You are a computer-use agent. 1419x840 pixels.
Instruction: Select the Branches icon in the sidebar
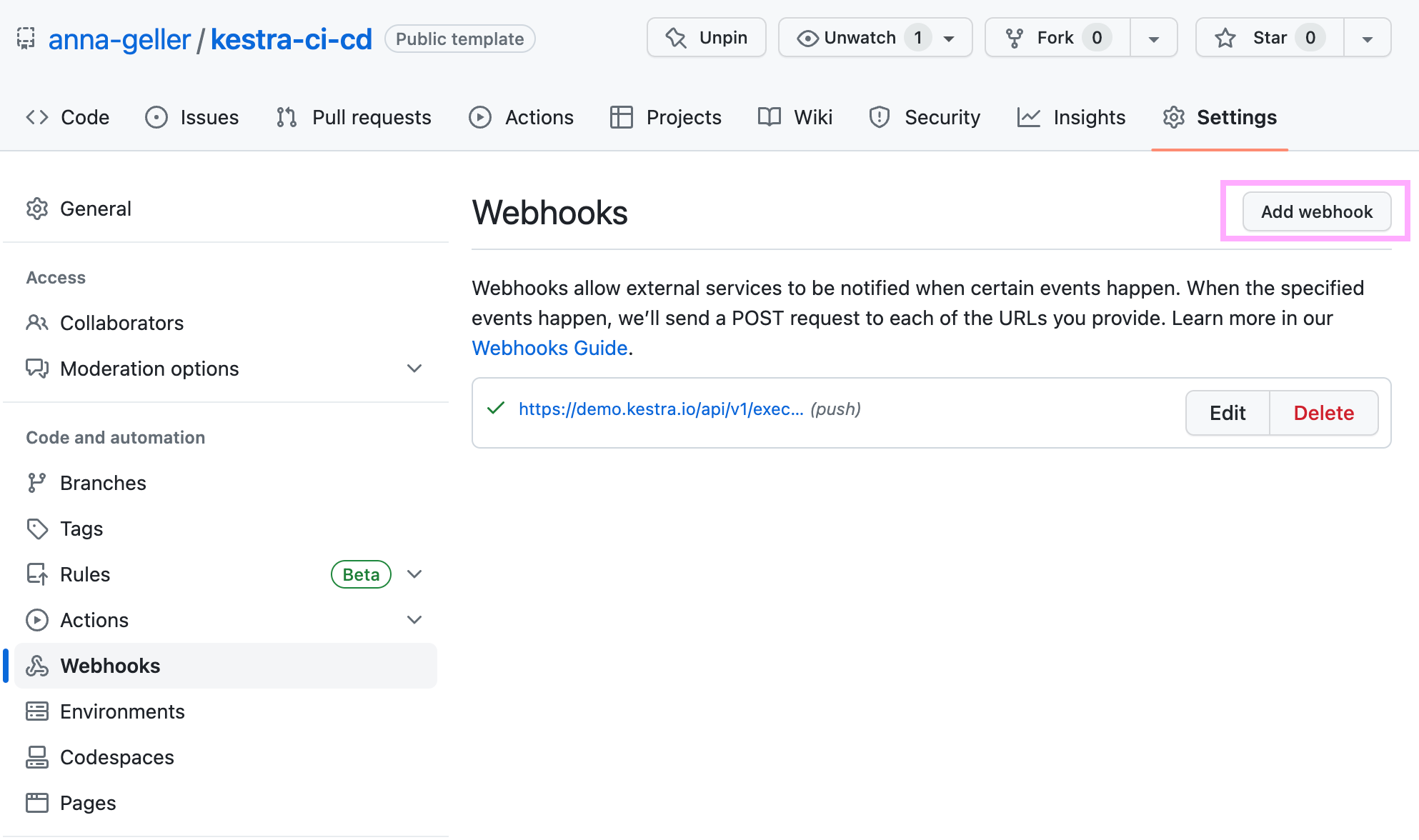pyautogui.click(x=37, y=482)
